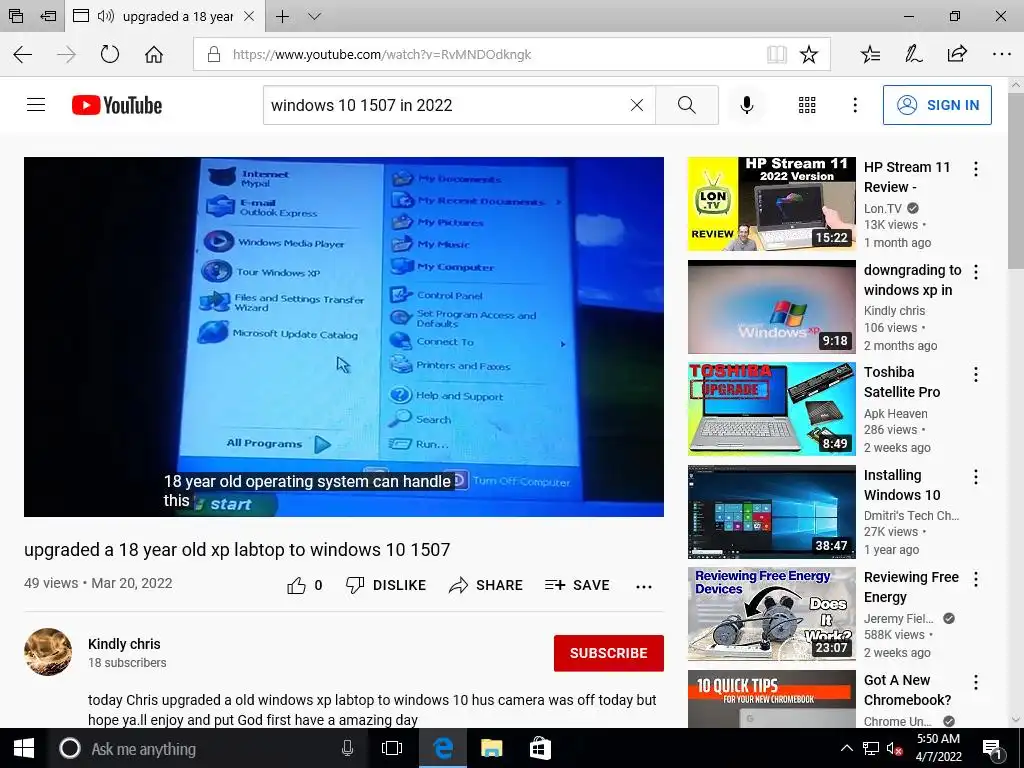Open the YouTube hamburger guide menu
Screen dimensions: 1024x768
36,104
